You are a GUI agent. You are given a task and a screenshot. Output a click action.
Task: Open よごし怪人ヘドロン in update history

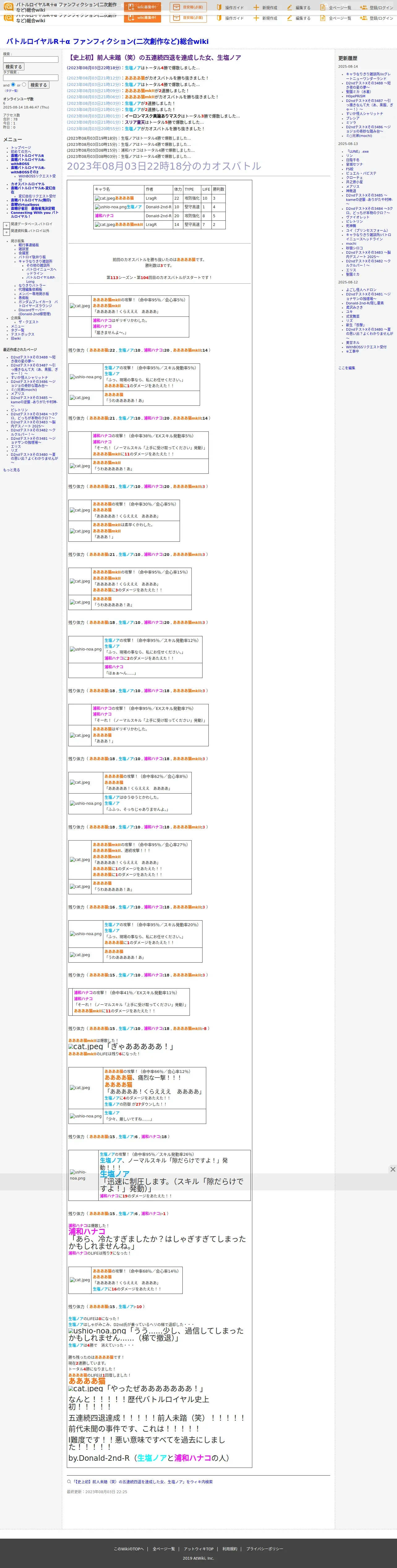361,290
